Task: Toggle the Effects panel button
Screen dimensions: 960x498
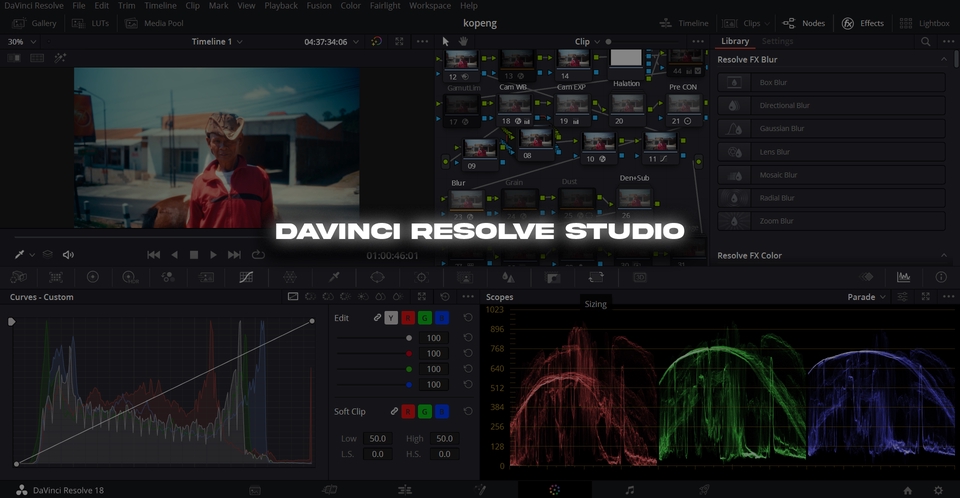Action: 863,23
